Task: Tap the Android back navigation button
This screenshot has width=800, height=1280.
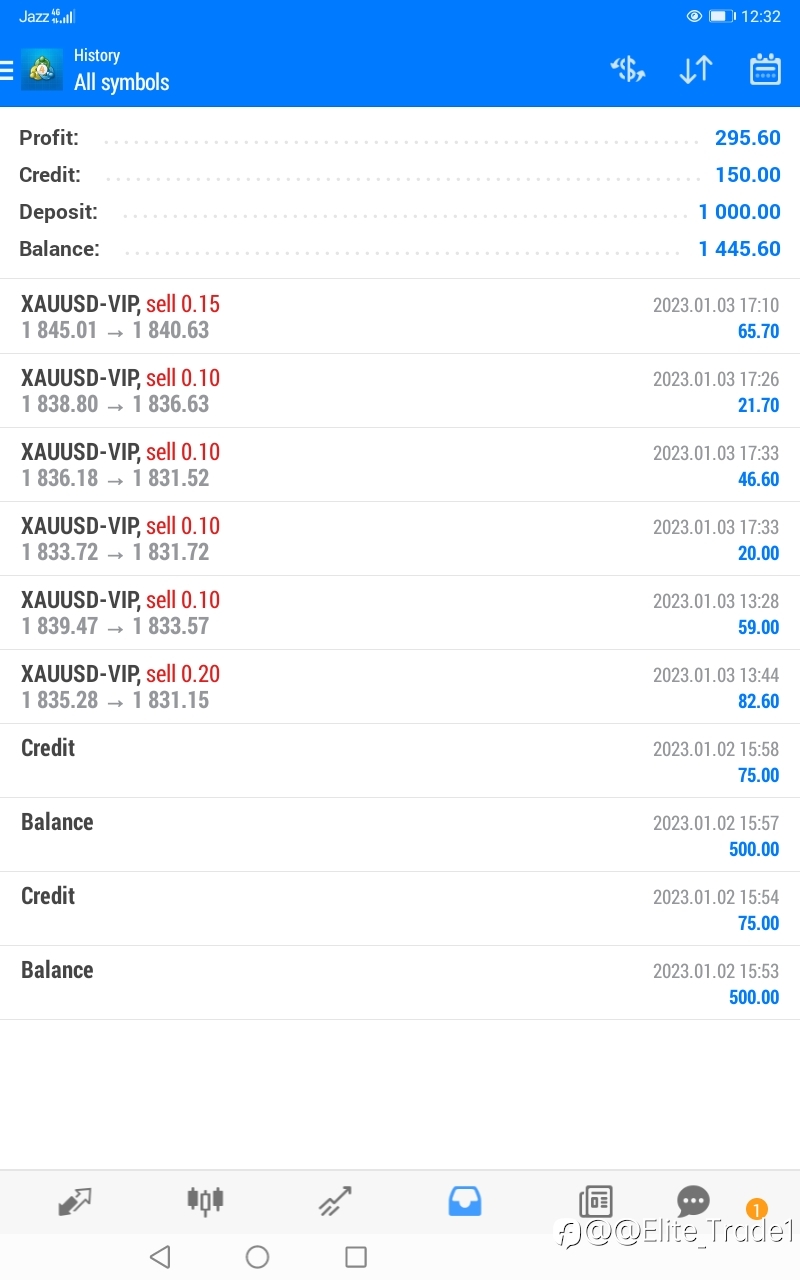Action: point(160,1257)
